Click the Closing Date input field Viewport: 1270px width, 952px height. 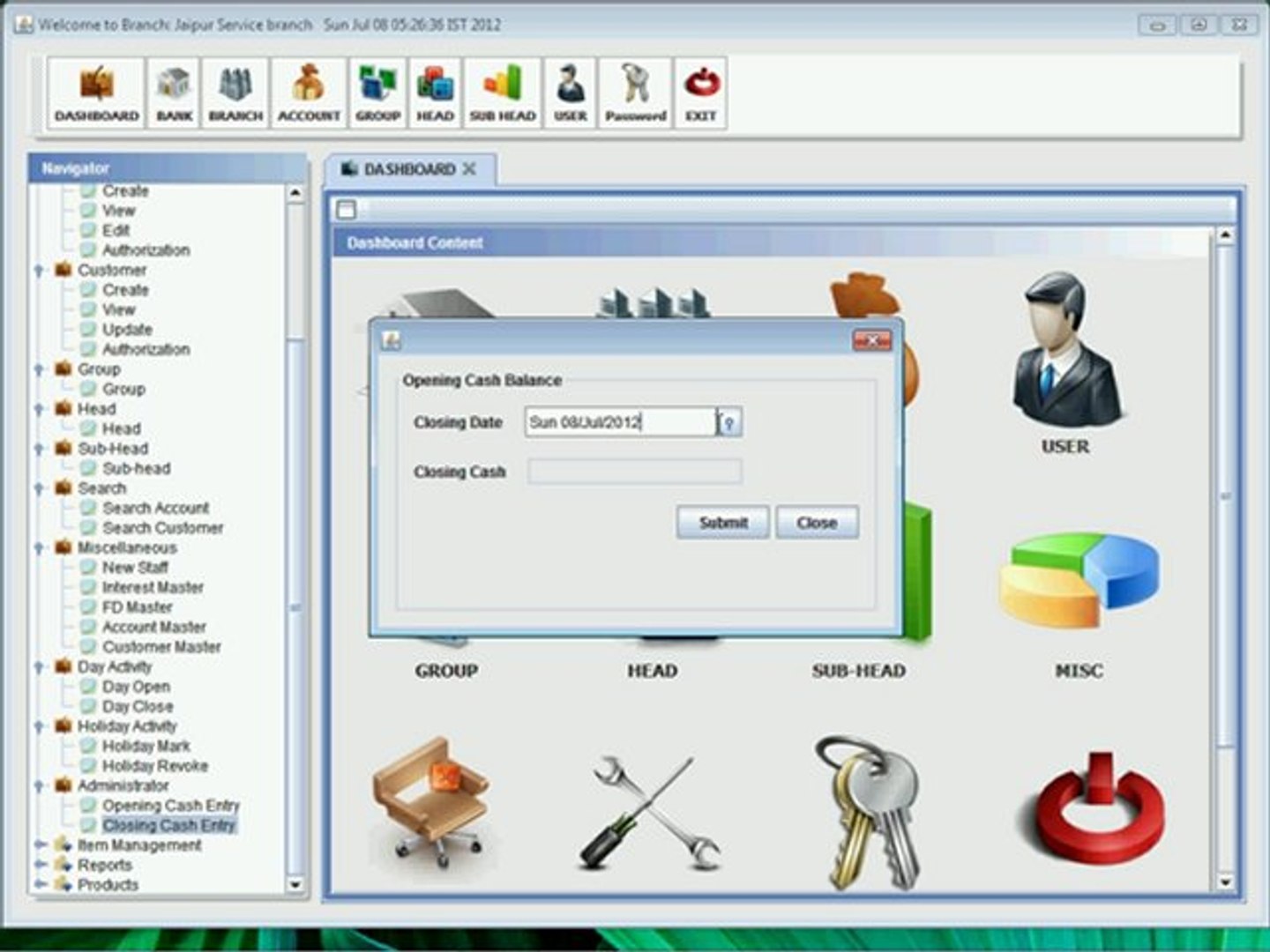[621, 423]
